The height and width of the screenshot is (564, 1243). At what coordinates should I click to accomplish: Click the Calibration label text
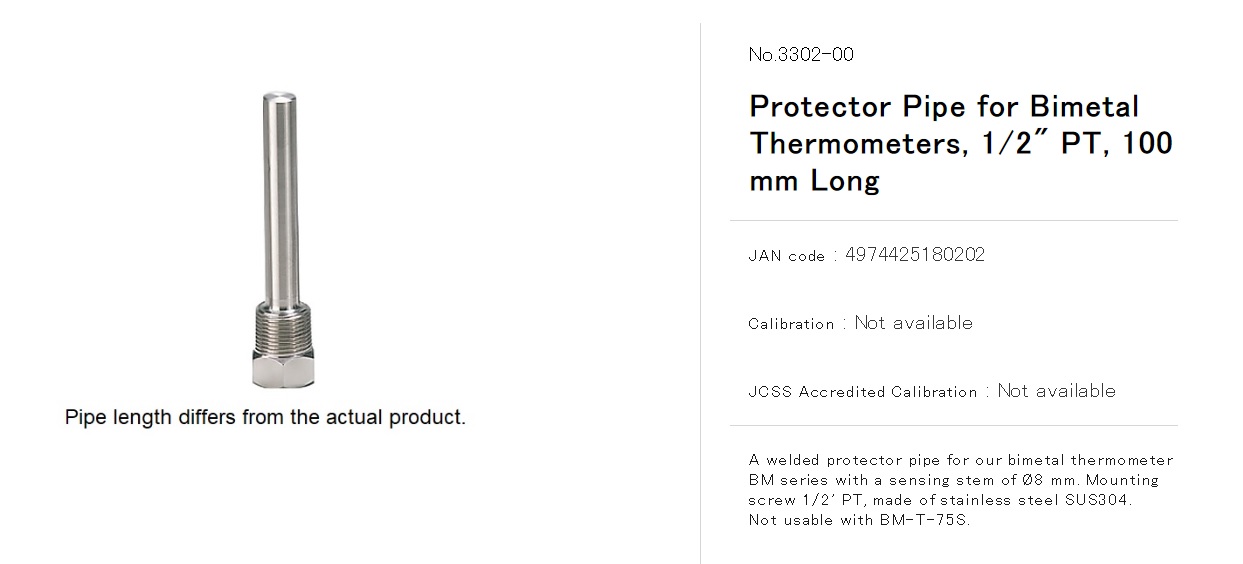tap(791, 324)
